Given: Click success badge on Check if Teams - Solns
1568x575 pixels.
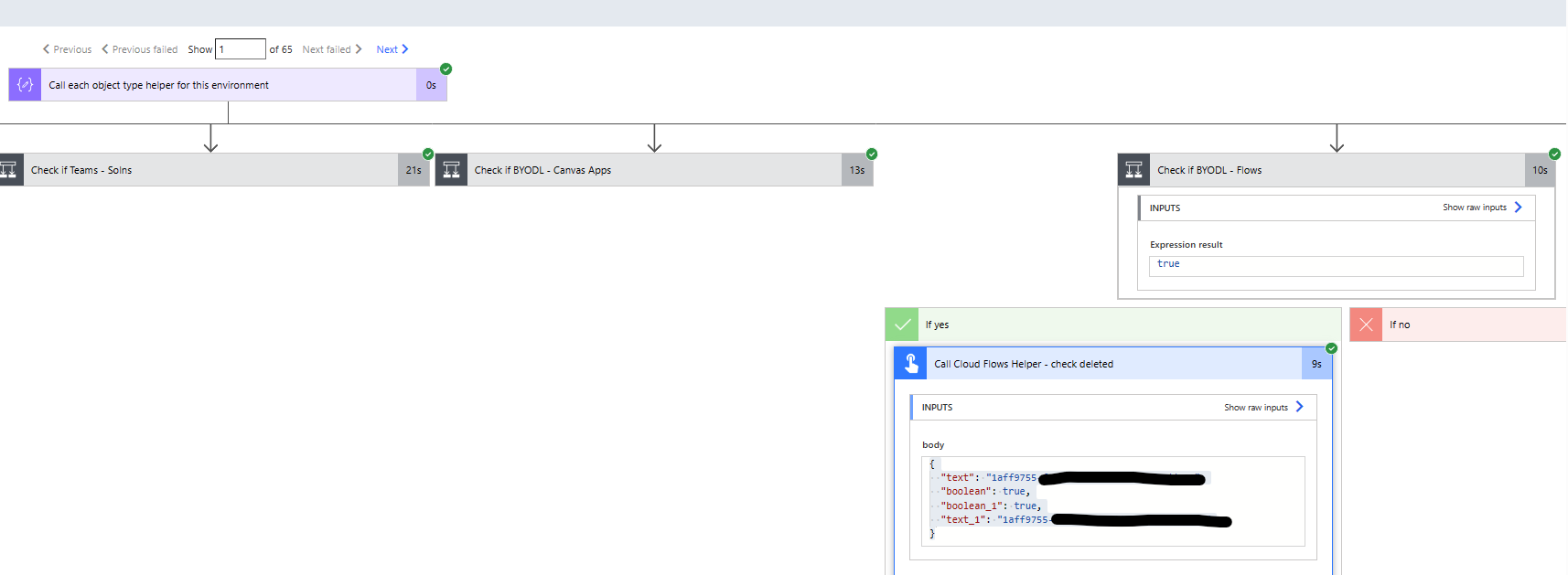Looking at the screenshot, I should [x=428, y=154].
